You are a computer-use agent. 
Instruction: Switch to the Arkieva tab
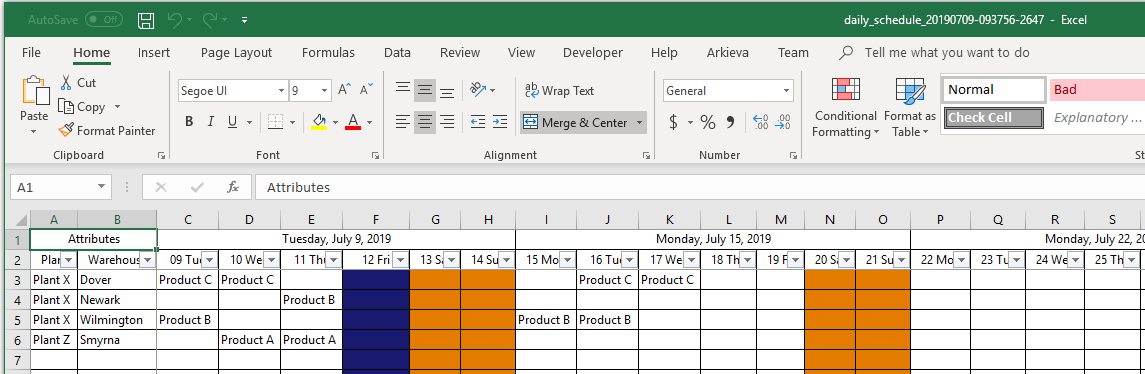point(727,53)
